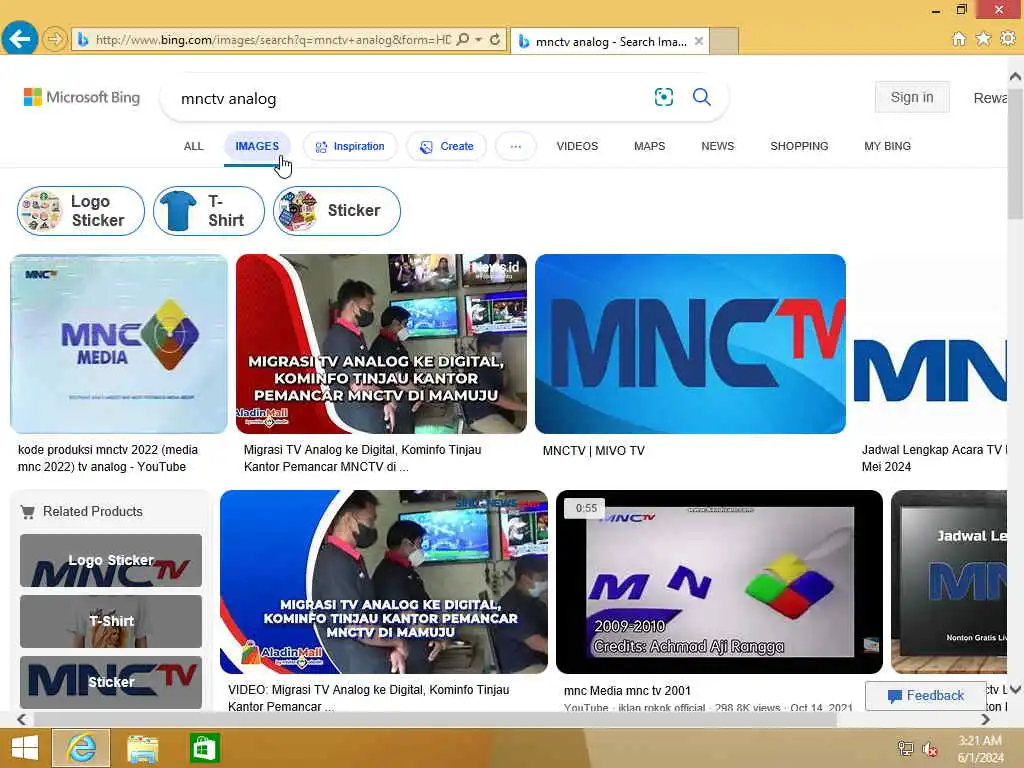The width and height of the screenshot is (1024, 768).
Task: Open File Explorer from the taskbar
Action: point(142,748)
